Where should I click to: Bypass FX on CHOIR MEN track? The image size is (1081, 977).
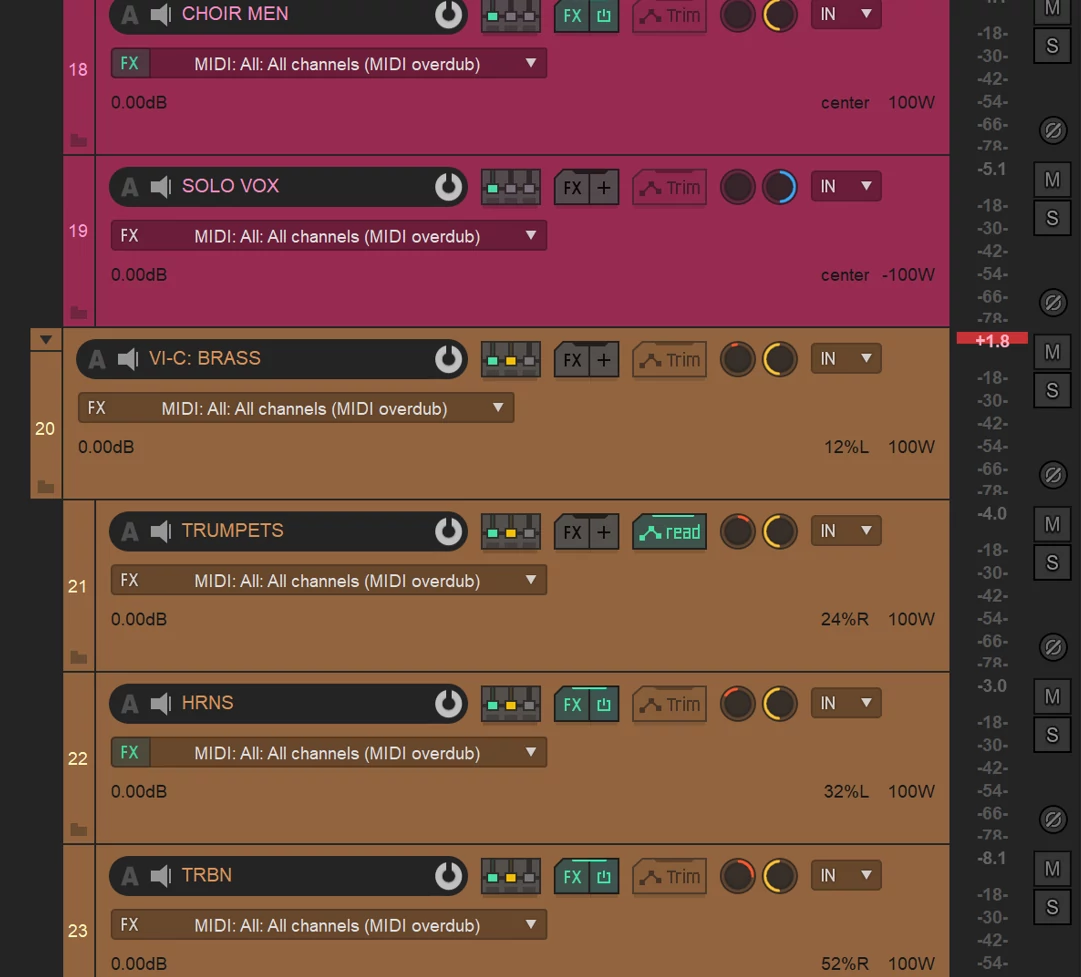pos(604,15)
